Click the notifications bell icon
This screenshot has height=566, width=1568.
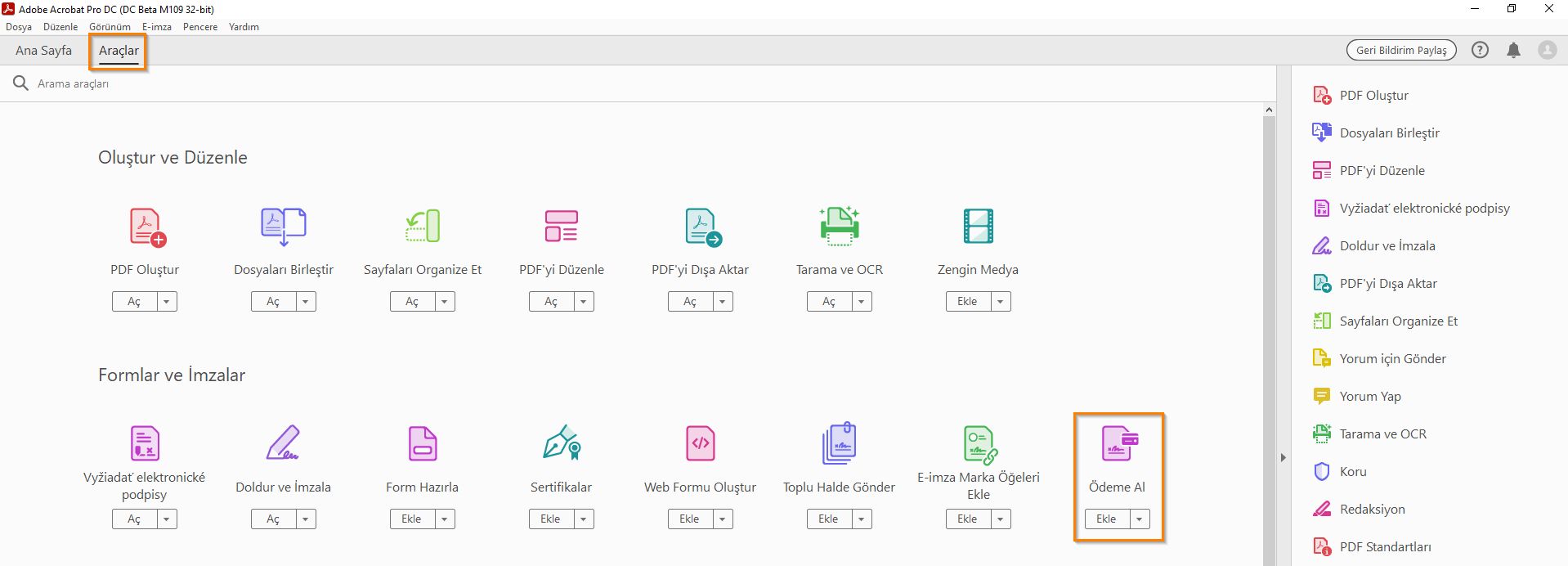tap(1513, 50)
